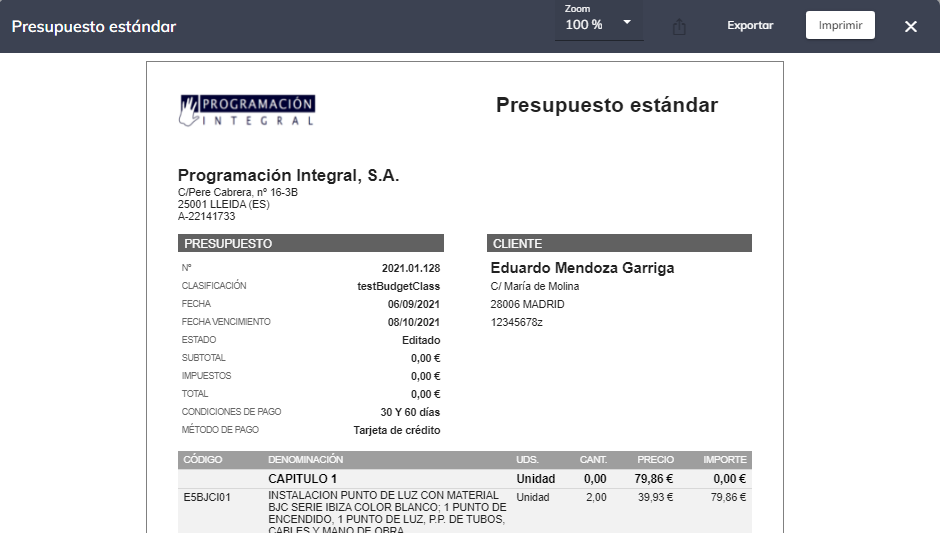Viewport: 940px width, 533px height.
Task: Click the Exportar button
Action: coord(750,26)
